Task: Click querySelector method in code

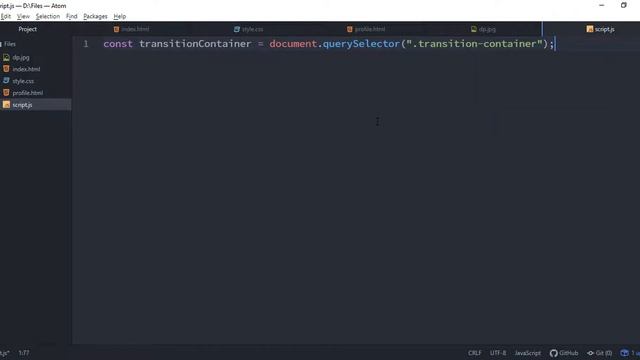Action: pyautogui.click(x=361, y=44)
